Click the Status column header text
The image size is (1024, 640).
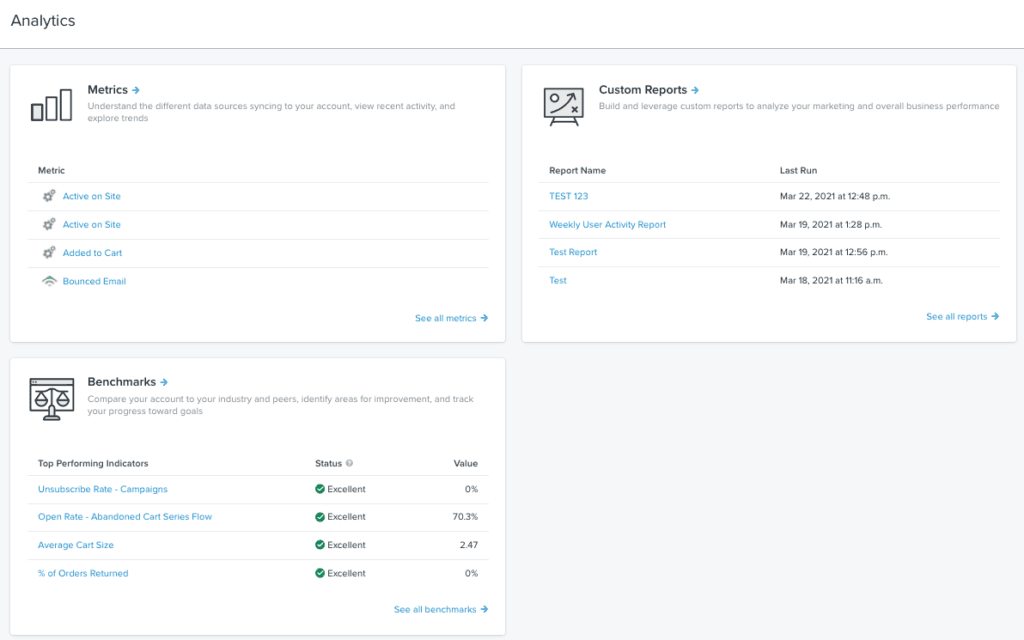[x=328, y=463]
